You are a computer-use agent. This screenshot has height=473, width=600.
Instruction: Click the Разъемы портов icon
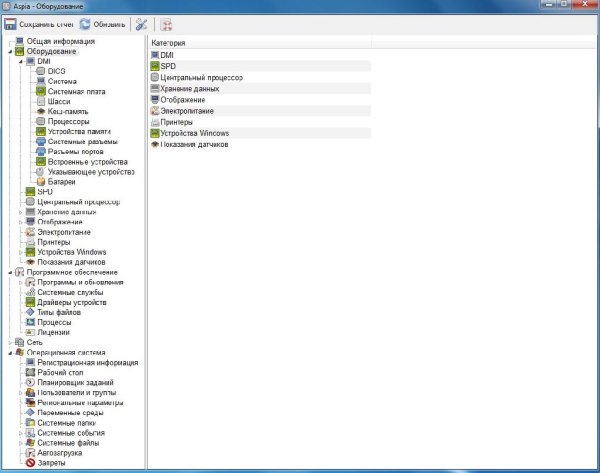coord(41,152)
